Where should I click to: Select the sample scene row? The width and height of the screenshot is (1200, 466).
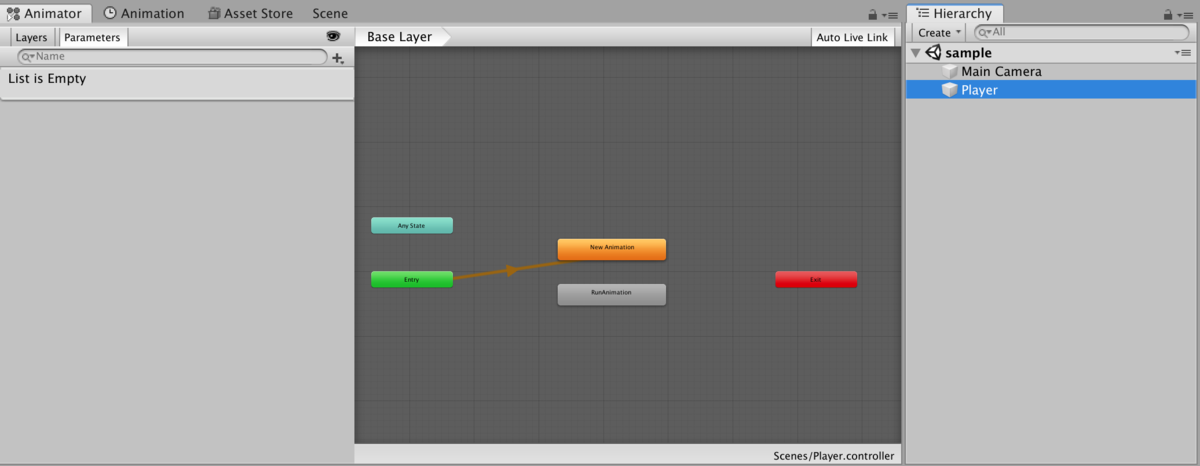tap(1051, 53)
